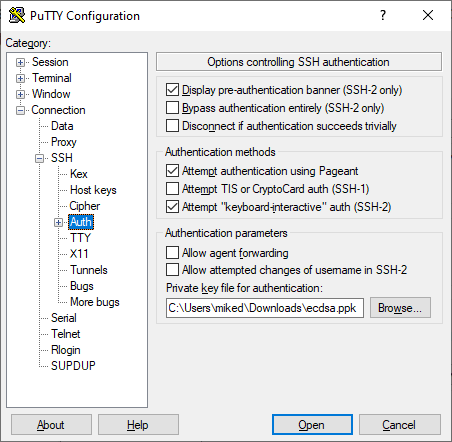The image size is (452, 442).
Task: Enable Allow agent forwarding
Action: [x=172, y=253]
